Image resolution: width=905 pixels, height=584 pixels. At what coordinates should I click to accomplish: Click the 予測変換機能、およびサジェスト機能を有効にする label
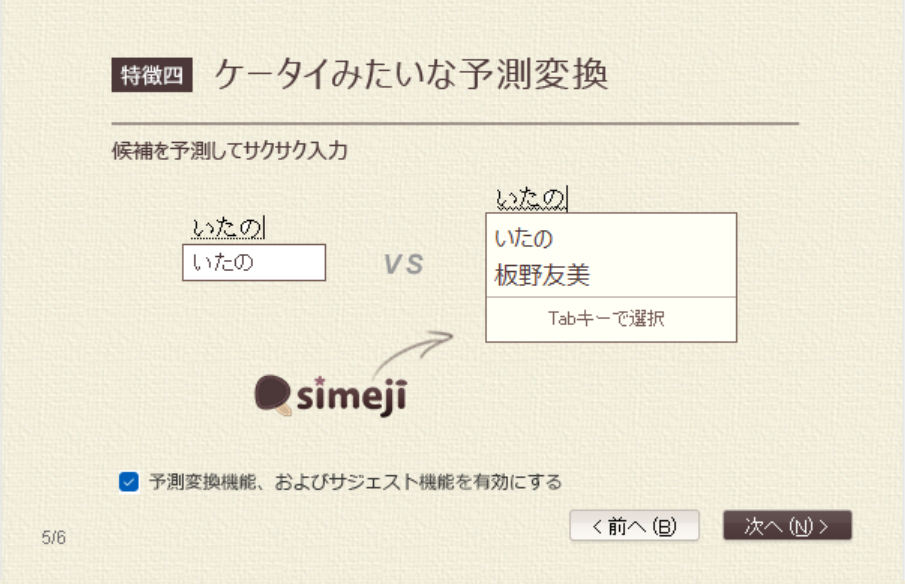[355, 482]
